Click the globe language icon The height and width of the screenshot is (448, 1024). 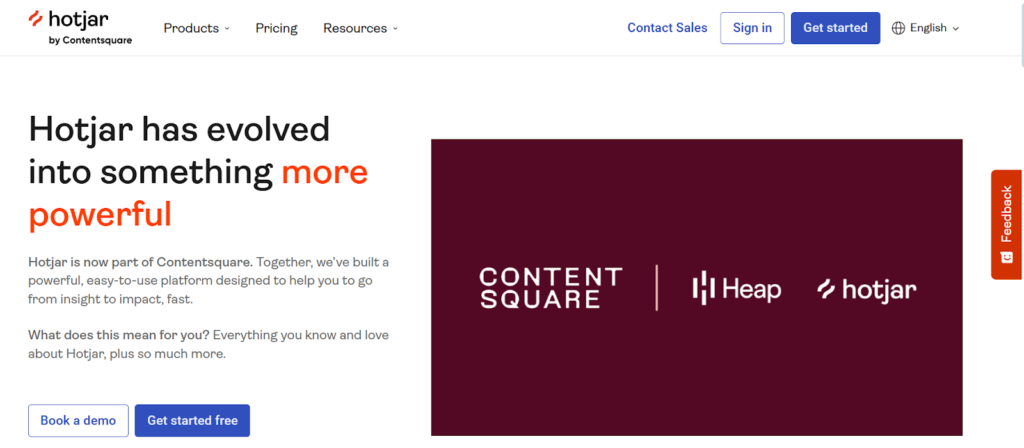coord(898,28)
